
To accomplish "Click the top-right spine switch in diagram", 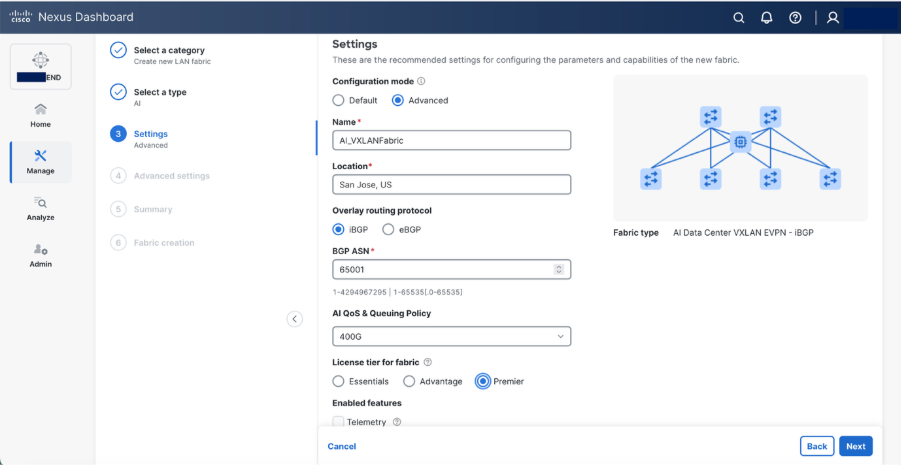I will tap(771, 117).
